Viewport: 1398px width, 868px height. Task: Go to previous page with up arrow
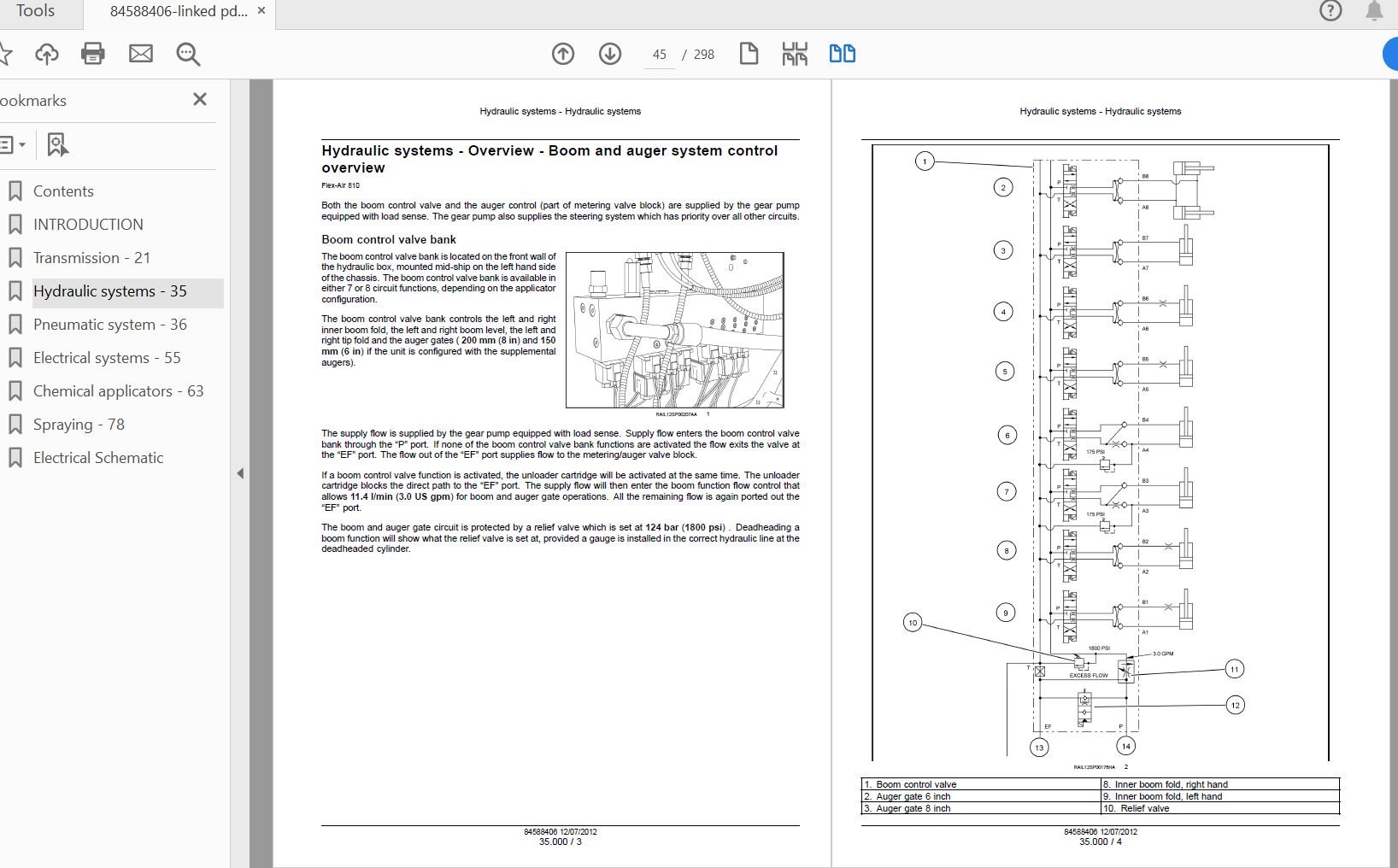pyautogui.click(x=563, y=55)
